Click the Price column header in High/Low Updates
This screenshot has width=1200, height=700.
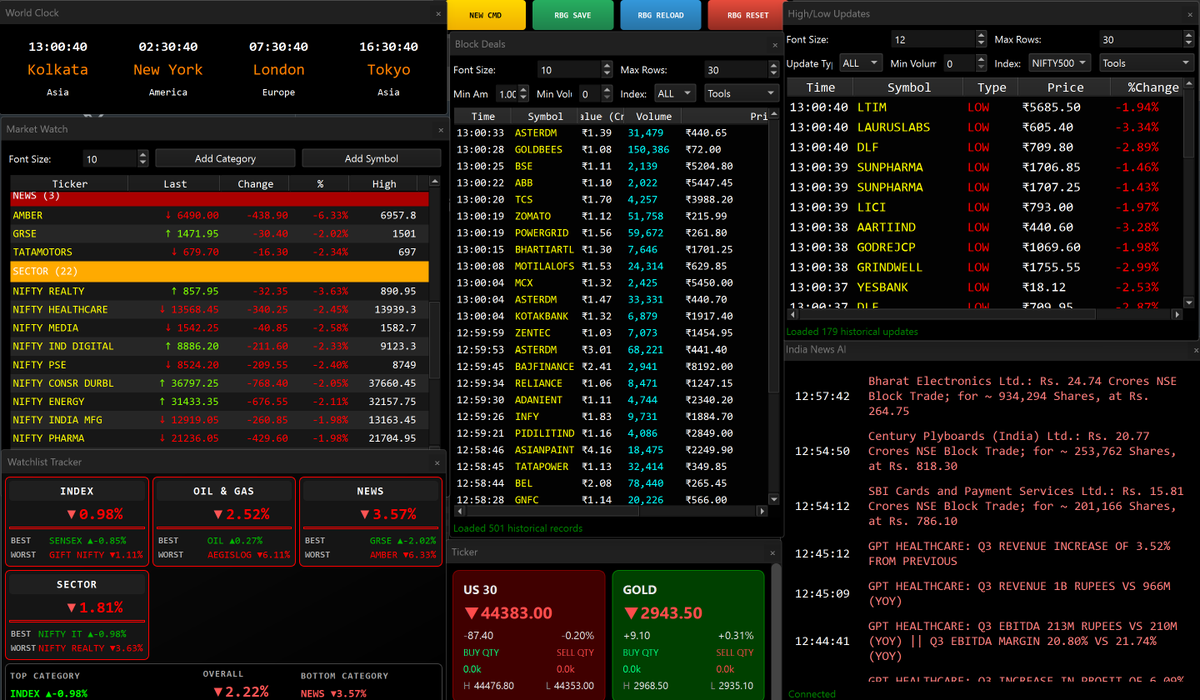click(1065, 87)
